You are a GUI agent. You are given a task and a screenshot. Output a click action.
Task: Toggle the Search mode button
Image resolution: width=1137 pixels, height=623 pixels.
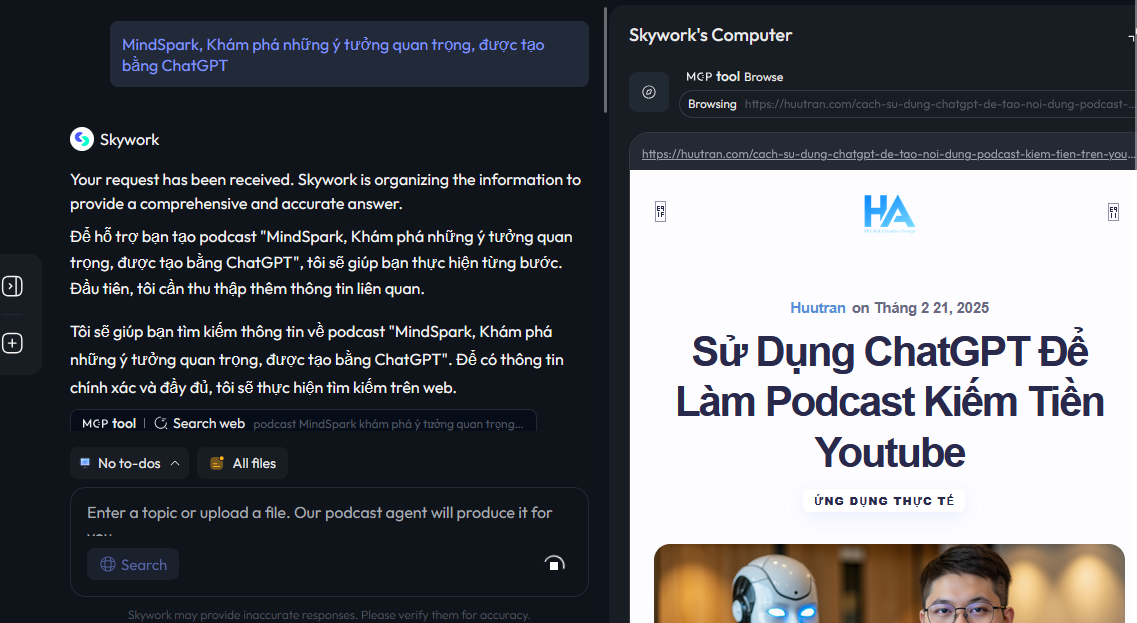coord(133,564)
